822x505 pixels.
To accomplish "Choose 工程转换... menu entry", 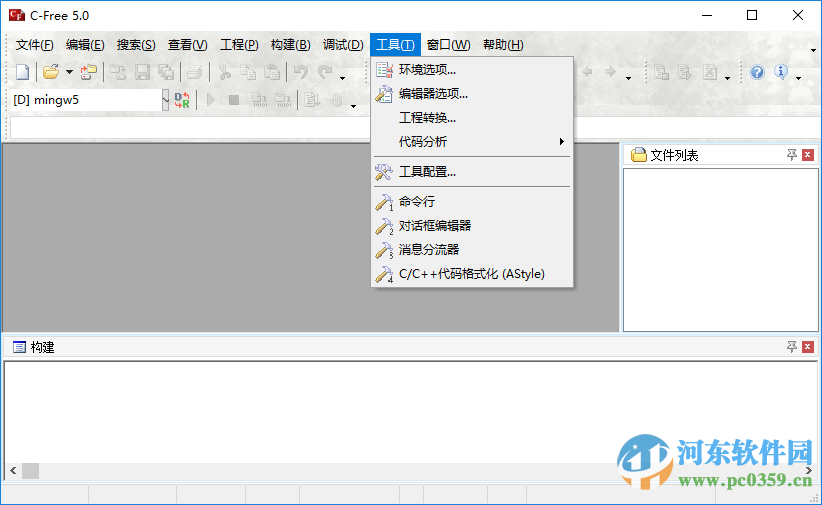I will coord(472,117).
